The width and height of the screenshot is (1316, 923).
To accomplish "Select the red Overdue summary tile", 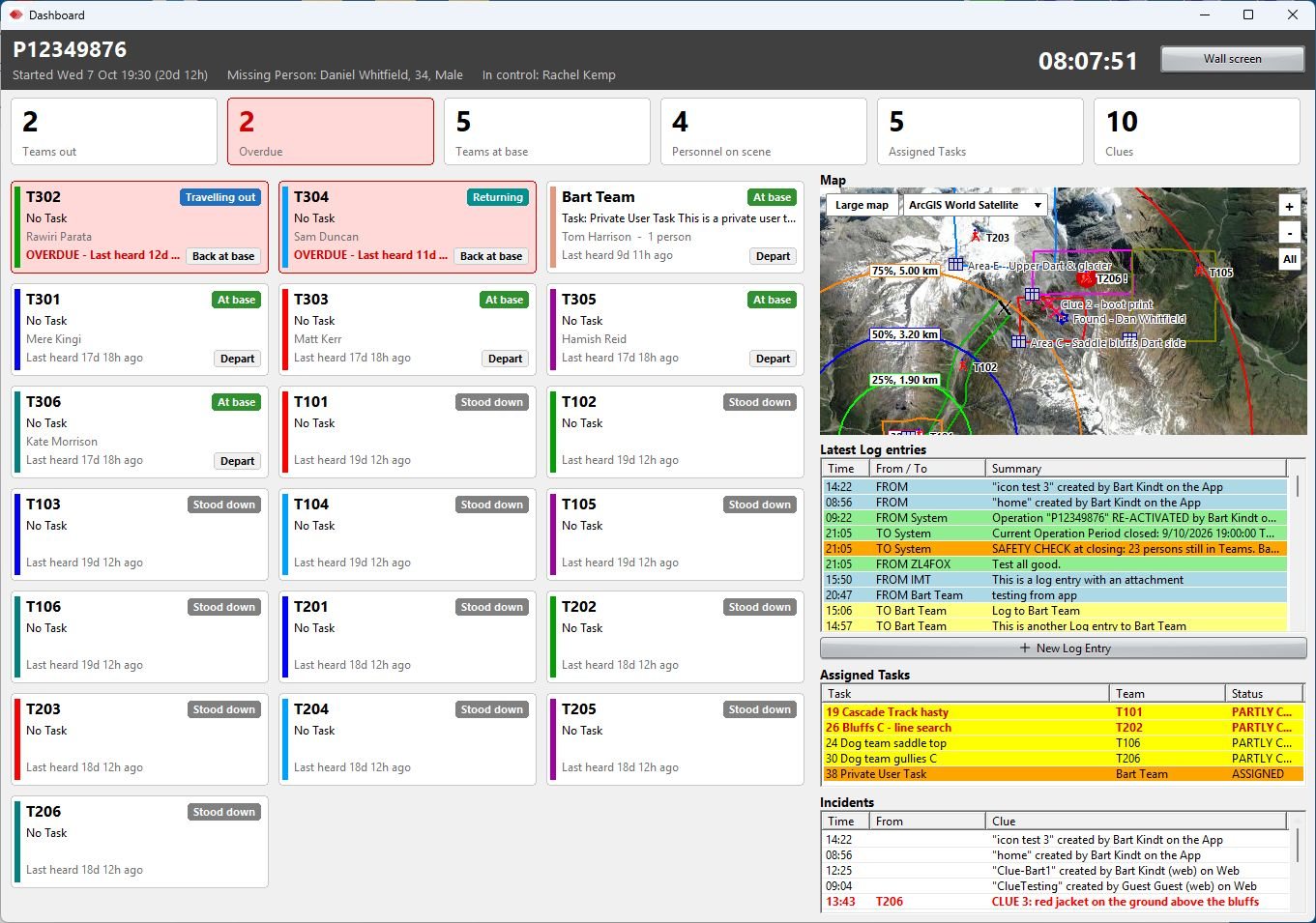I will 331,131.
